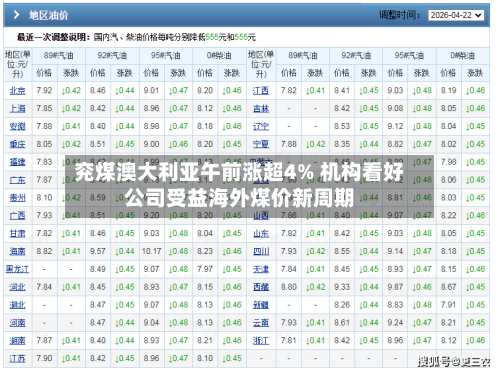Screen dimensions: 500x373
Task: Open the 贵州 region link
Action: 18,198
